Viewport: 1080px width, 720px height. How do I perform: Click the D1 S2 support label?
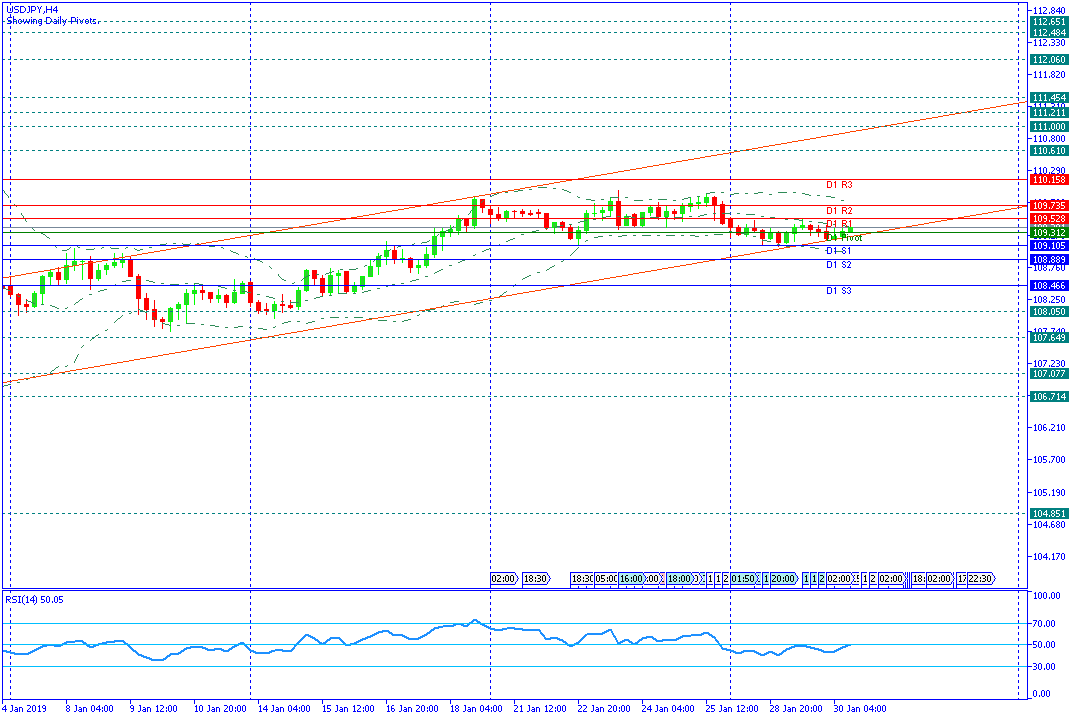(x=839, y=265)
